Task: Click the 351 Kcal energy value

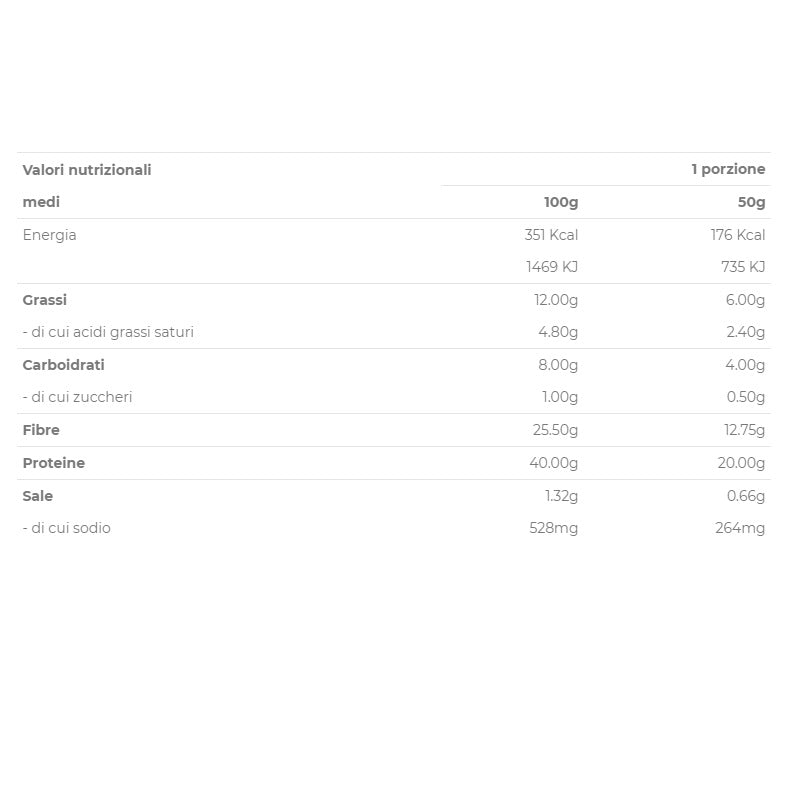Action: point(552,235)
